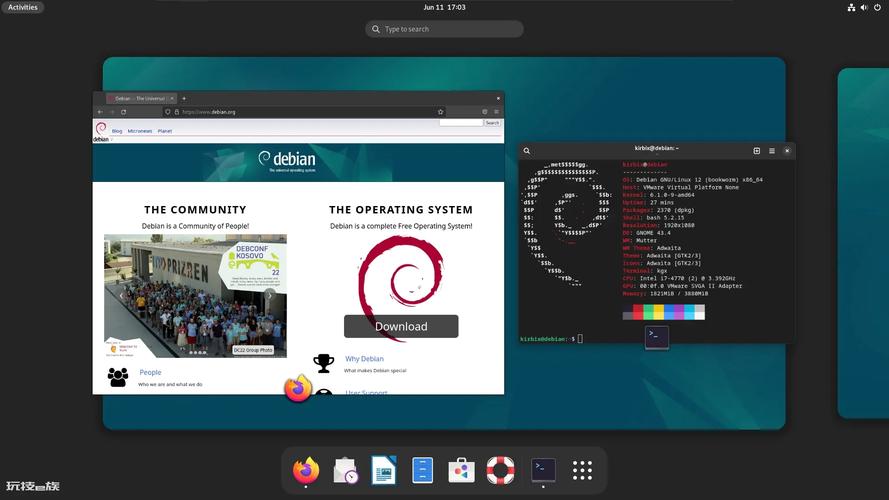This screenshot has width=889, height=500.
Task: Open the Files manager in dock
Action: click(x=422, y=470)
